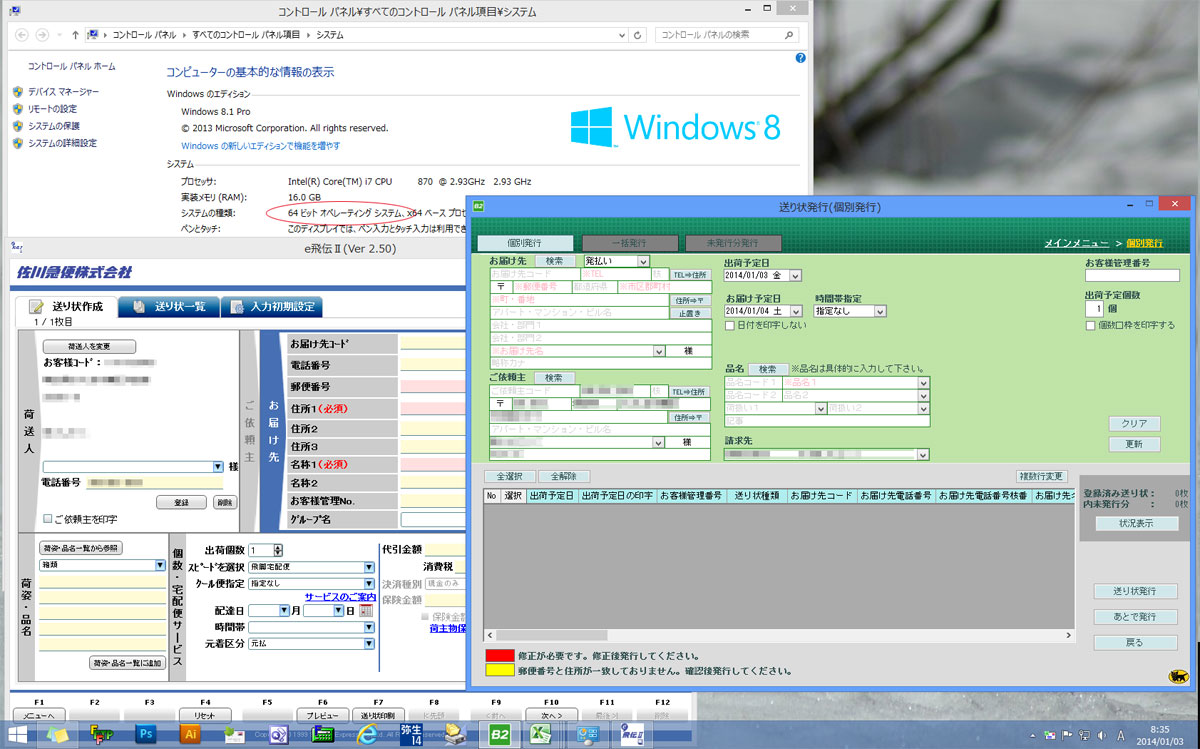This screenshot has height=749, width=1200.
Task: Click the 送り状印刷 F7 button
Action: tap(378, 717)
